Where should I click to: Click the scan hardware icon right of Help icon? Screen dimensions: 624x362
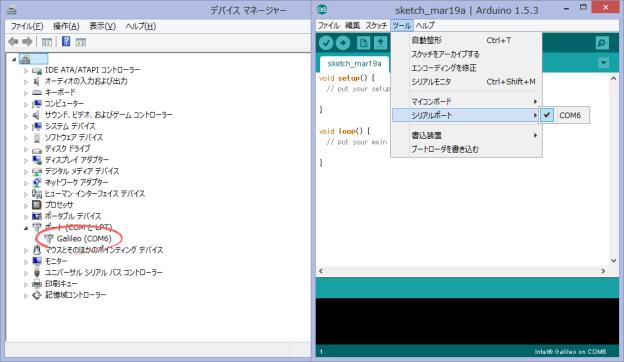click(81, 42)
